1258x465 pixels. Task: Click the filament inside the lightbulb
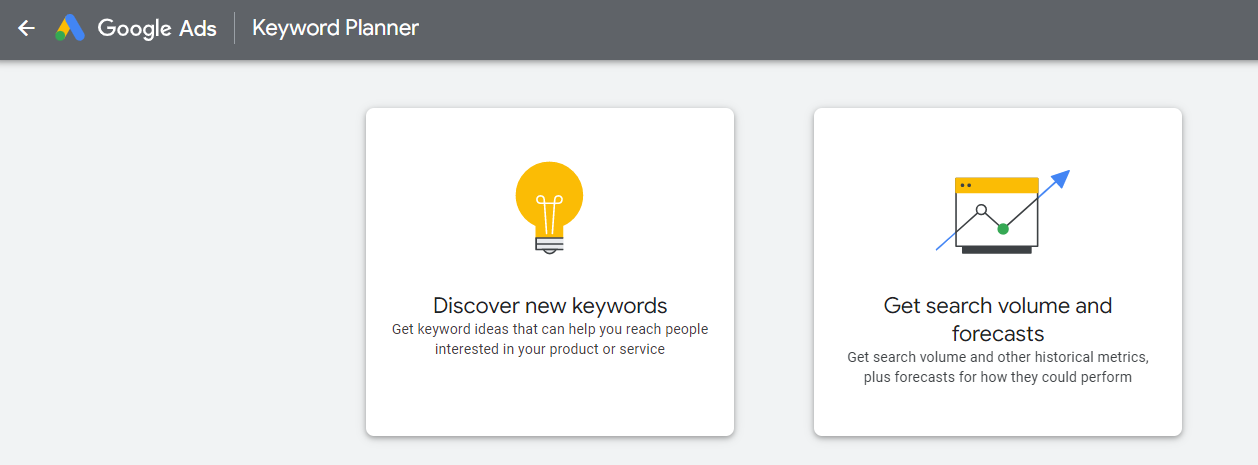549,212
